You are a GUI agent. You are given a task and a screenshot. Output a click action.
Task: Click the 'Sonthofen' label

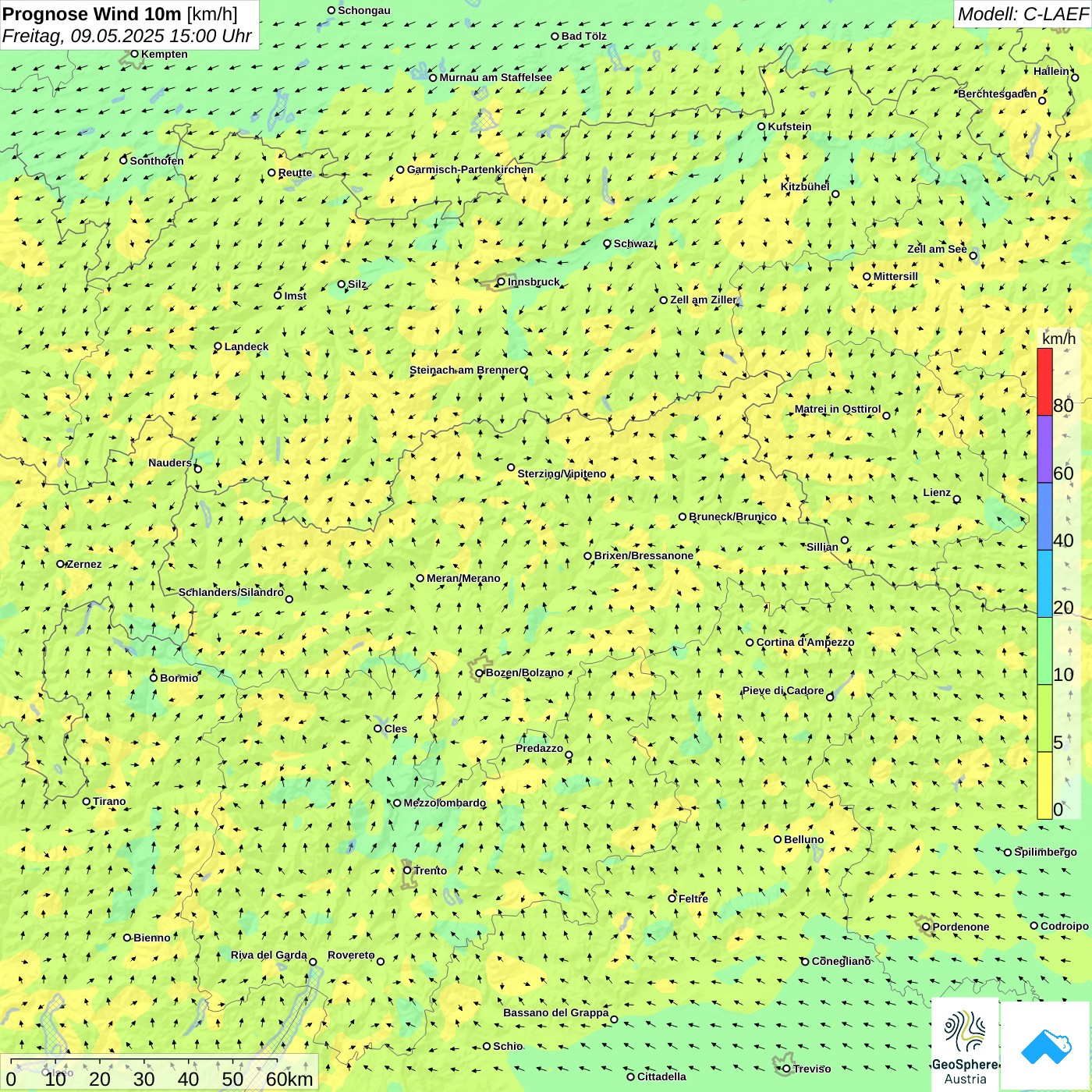tap(157, 161)
